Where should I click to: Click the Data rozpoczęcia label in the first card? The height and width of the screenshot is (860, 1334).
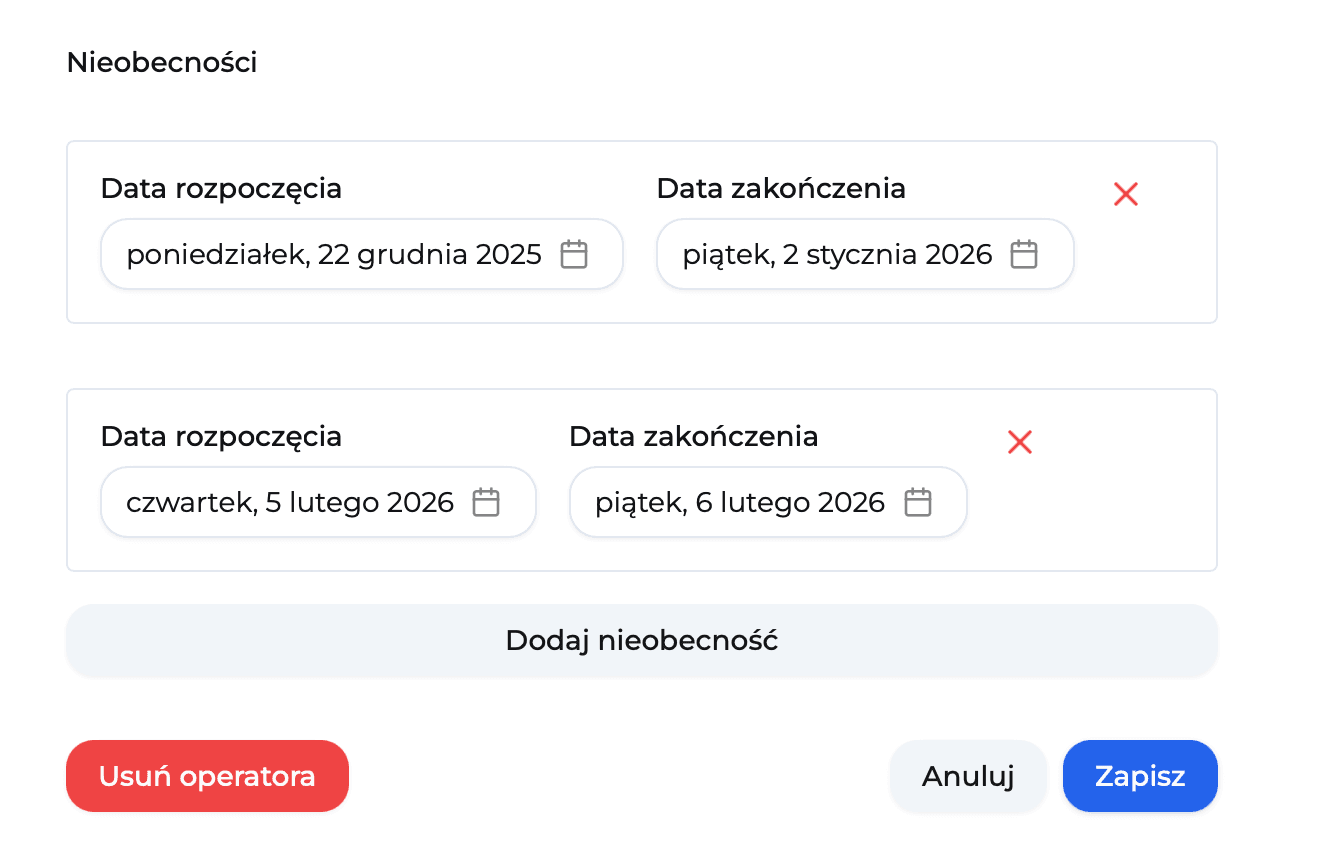(x=221, y=188)
